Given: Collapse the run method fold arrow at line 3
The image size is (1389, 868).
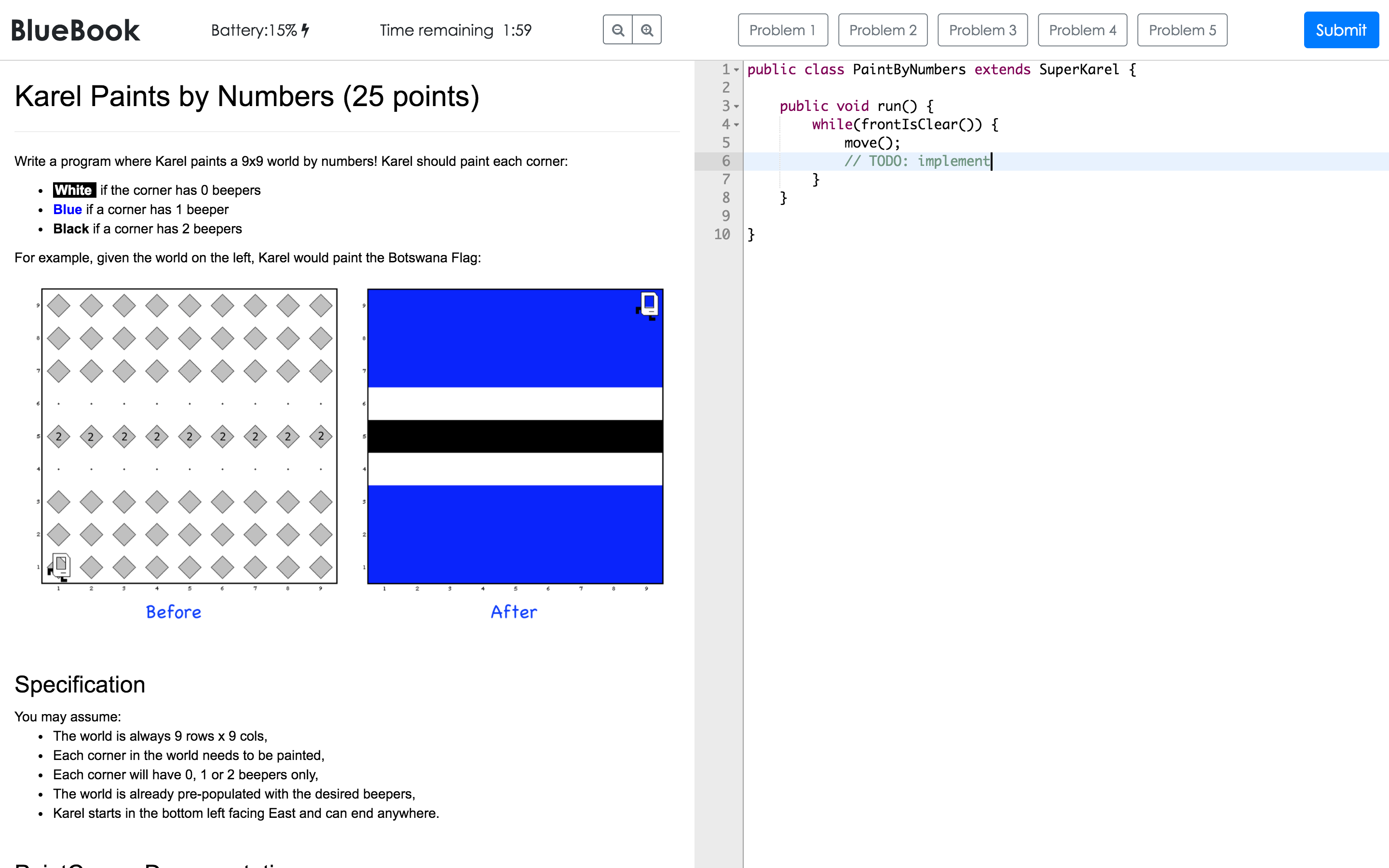Looking at the screenshot, I should coord(736,107).
